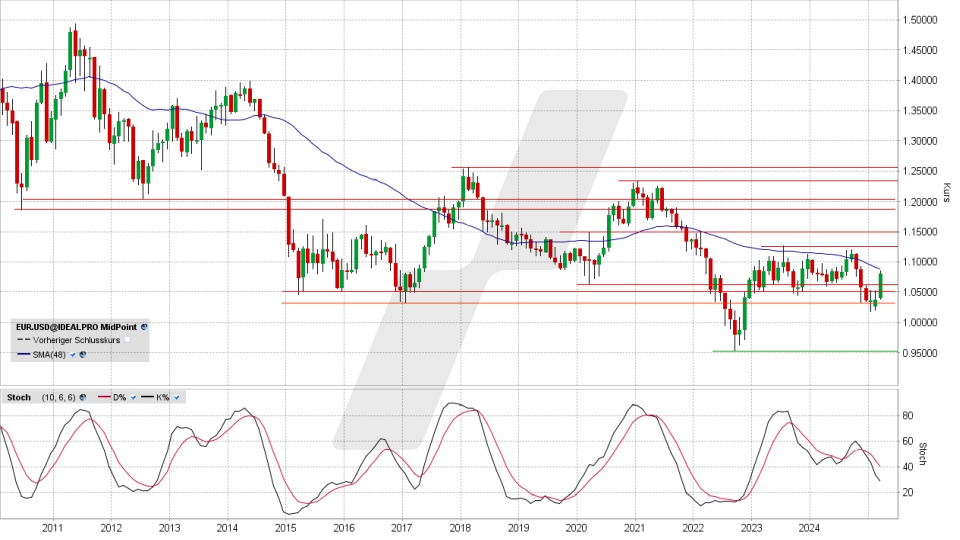This screenshot has width=960, height=540.
Task: Click the Kurs axis title
Action: [947, 192]
